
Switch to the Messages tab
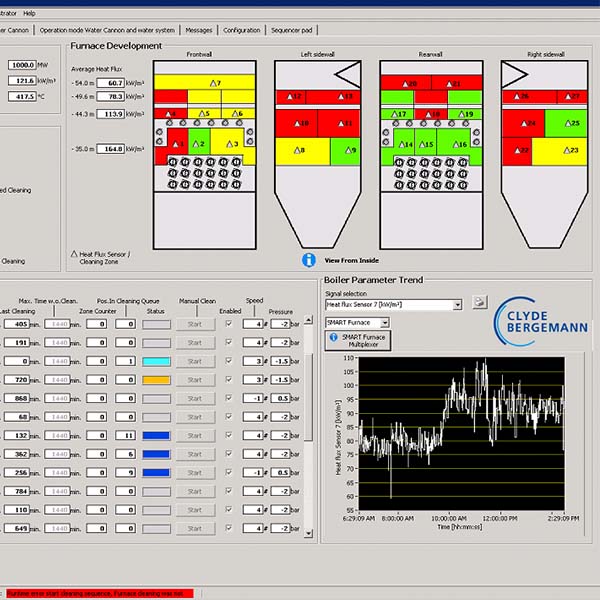[199, 30]
